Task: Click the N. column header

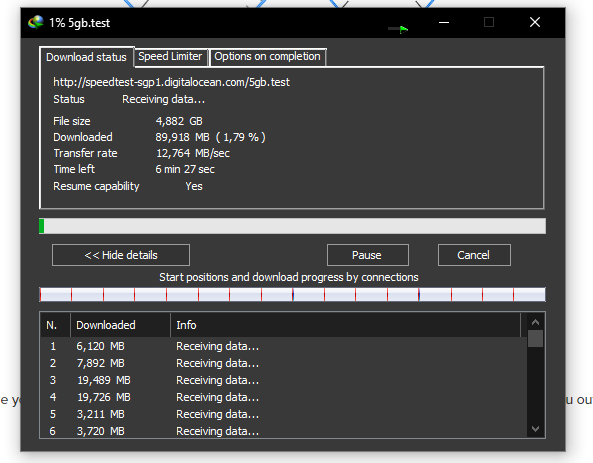Action: tap(55, 325)
